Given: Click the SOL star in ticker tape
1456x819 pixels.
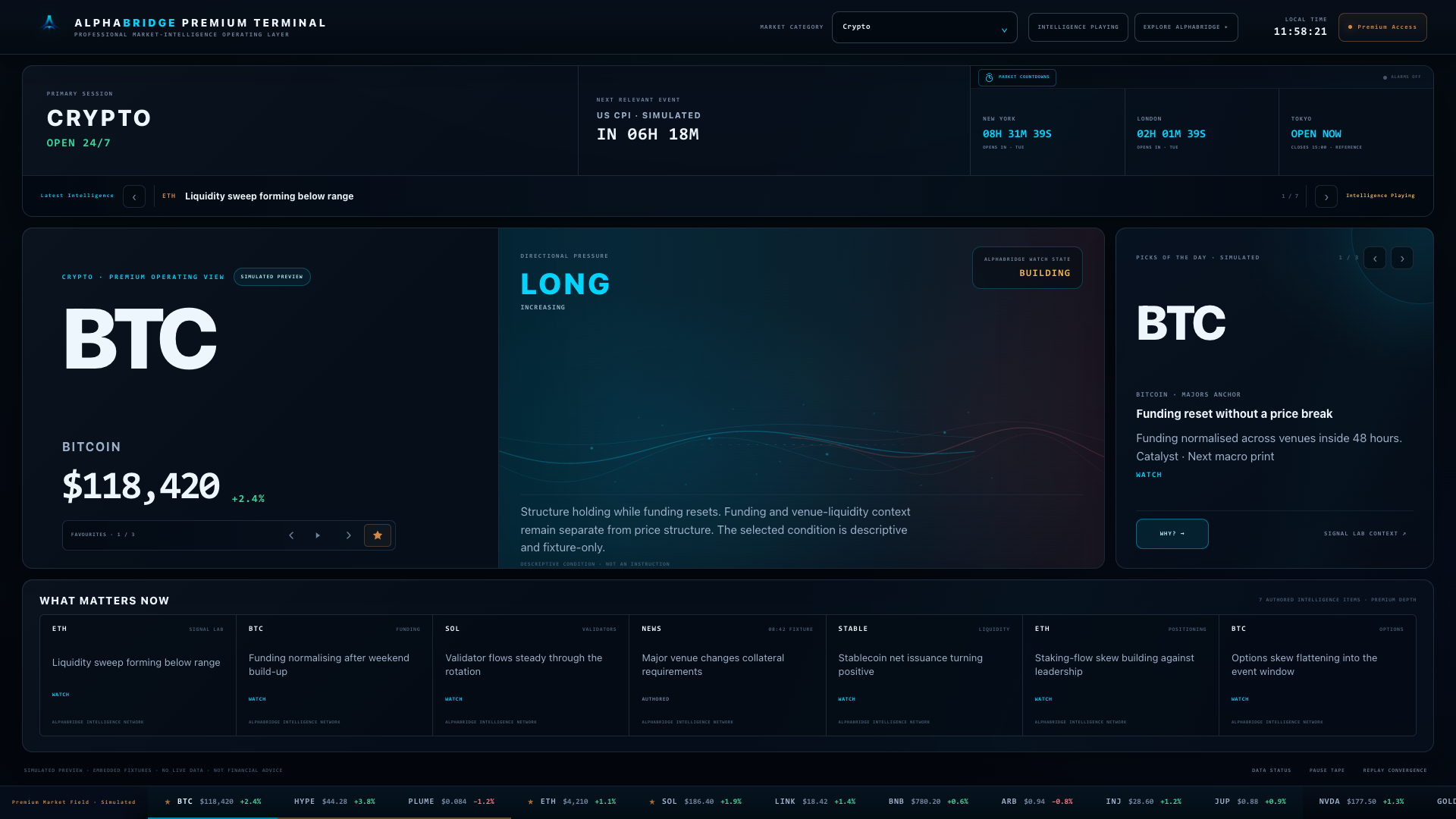Looking at the screenshot, I should [651, 802].
